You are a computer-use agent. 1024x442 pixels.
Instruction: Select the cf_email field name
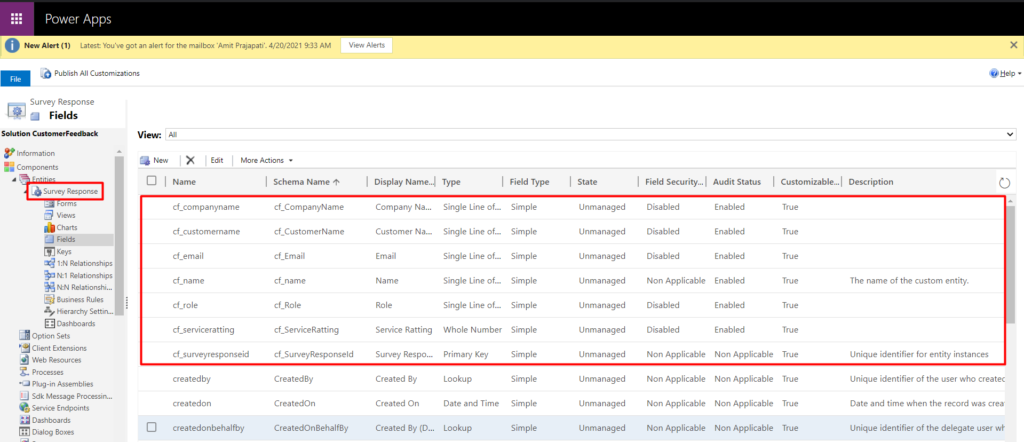coord(187,256)
